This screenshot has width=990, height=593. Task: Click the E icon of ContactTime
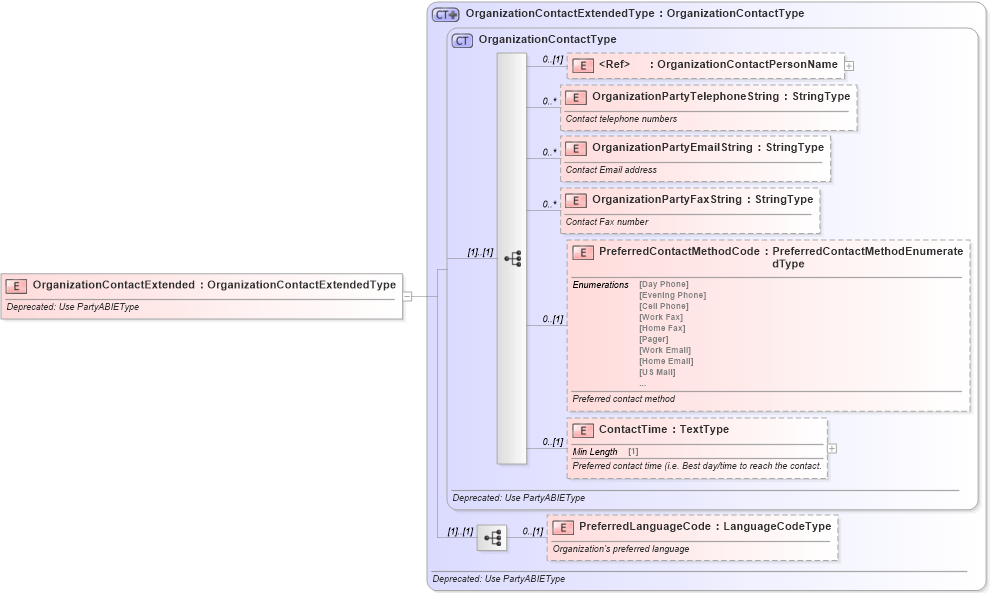583,429
